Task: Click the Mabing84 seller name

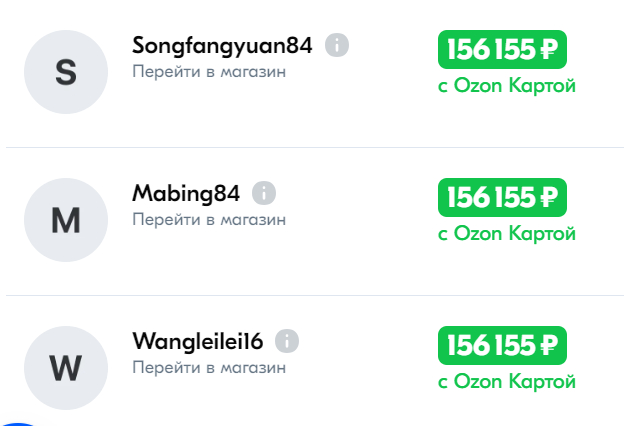Action: [x=186, y=194]
